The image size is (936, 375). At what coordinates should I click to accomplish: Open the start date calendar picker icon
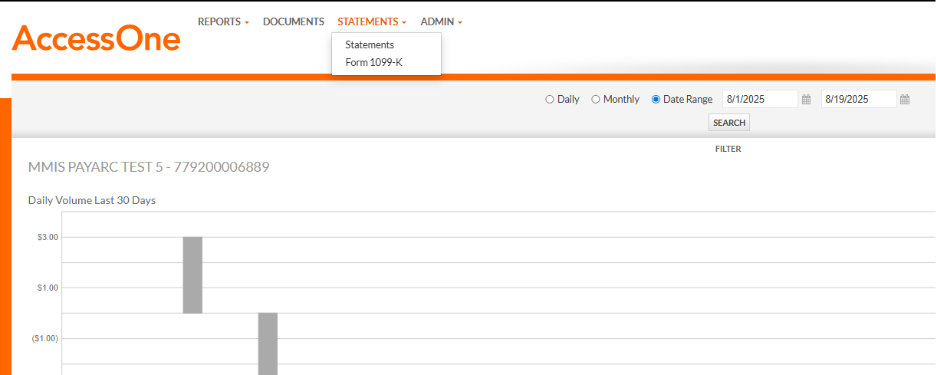(806, 100)
